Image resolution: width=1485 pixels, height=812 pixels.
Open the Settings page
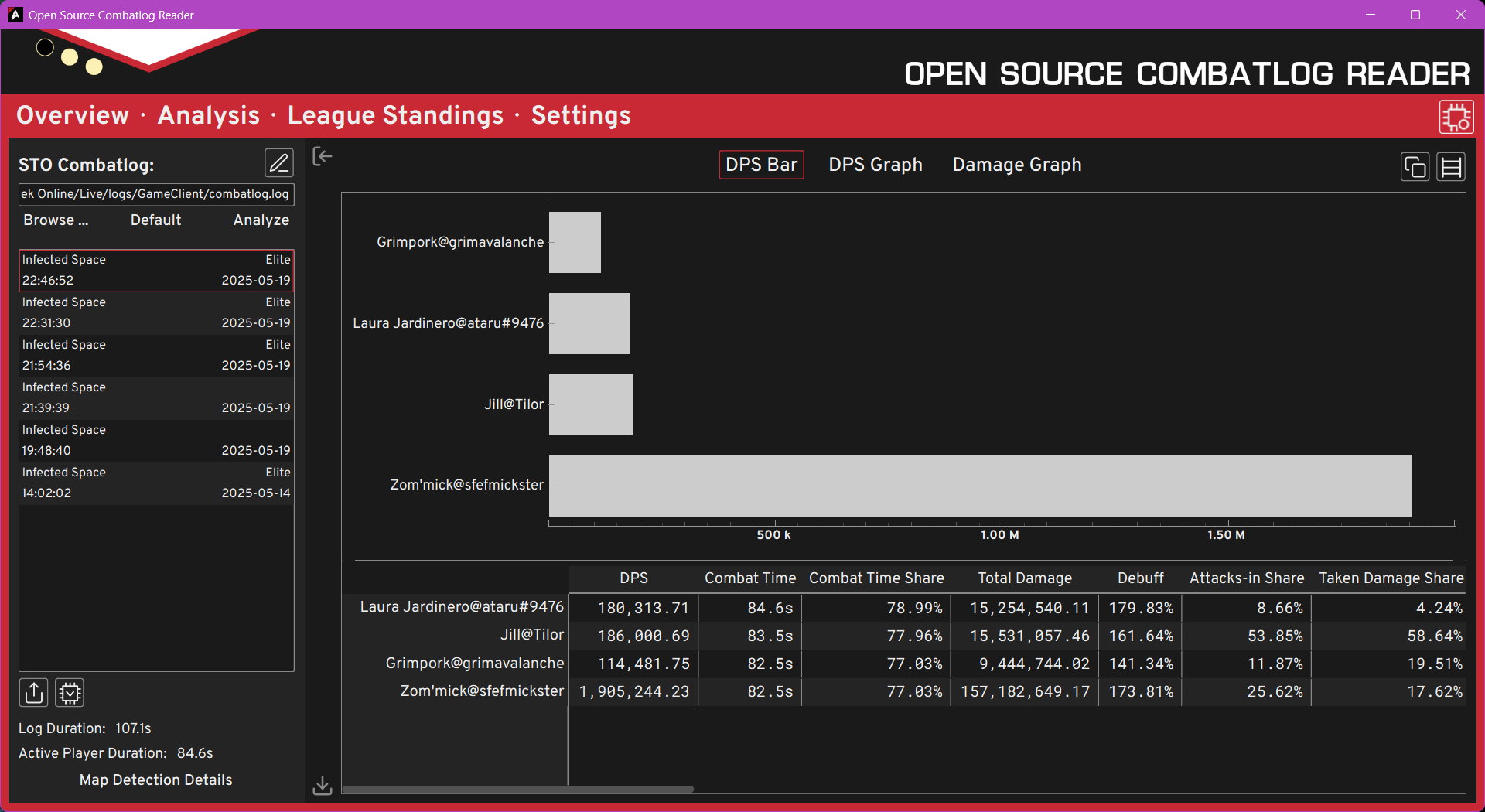pyautogui.click(x=581, y=115)
